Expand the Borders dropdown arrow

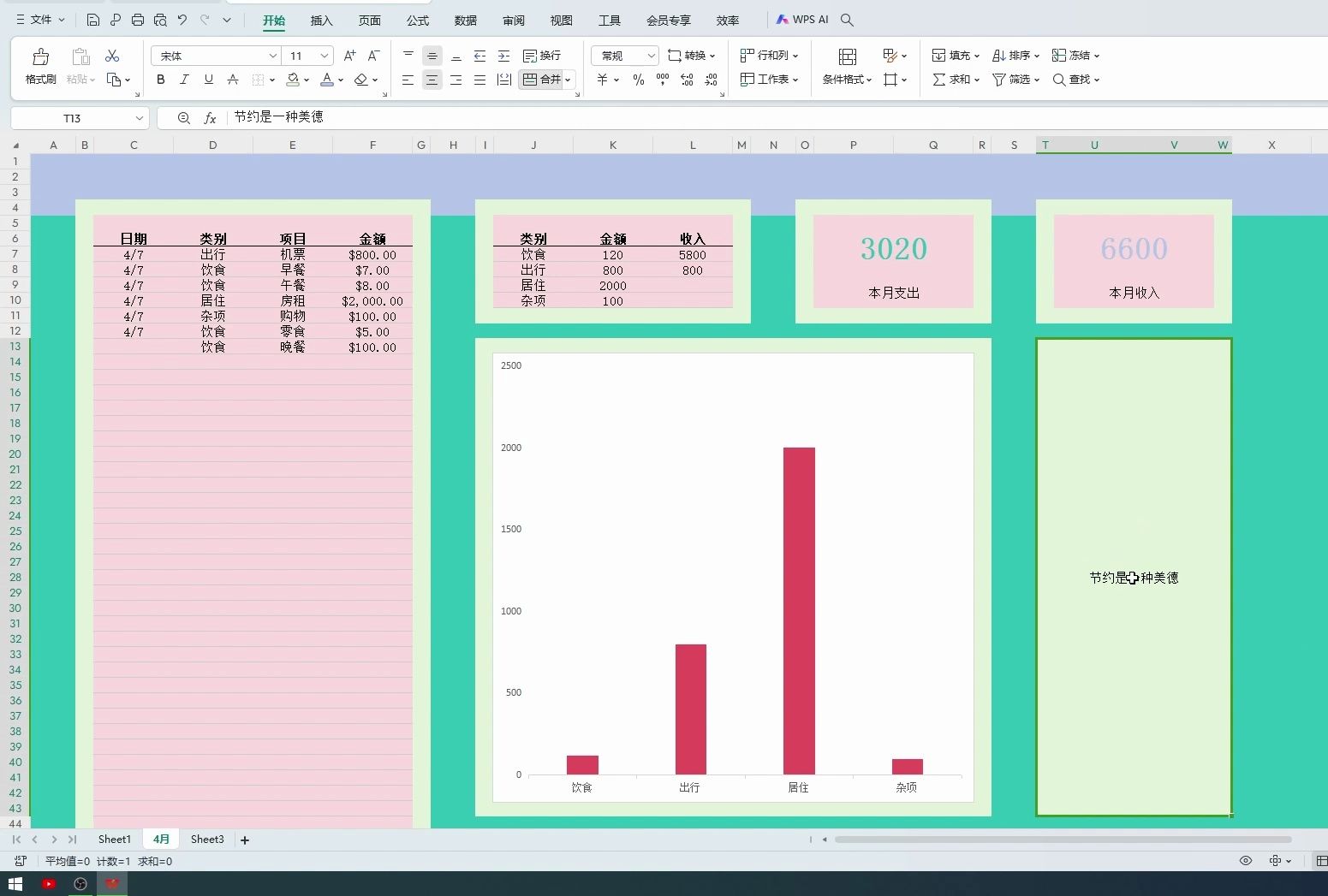pyautogui.click(x=272, y=80)
